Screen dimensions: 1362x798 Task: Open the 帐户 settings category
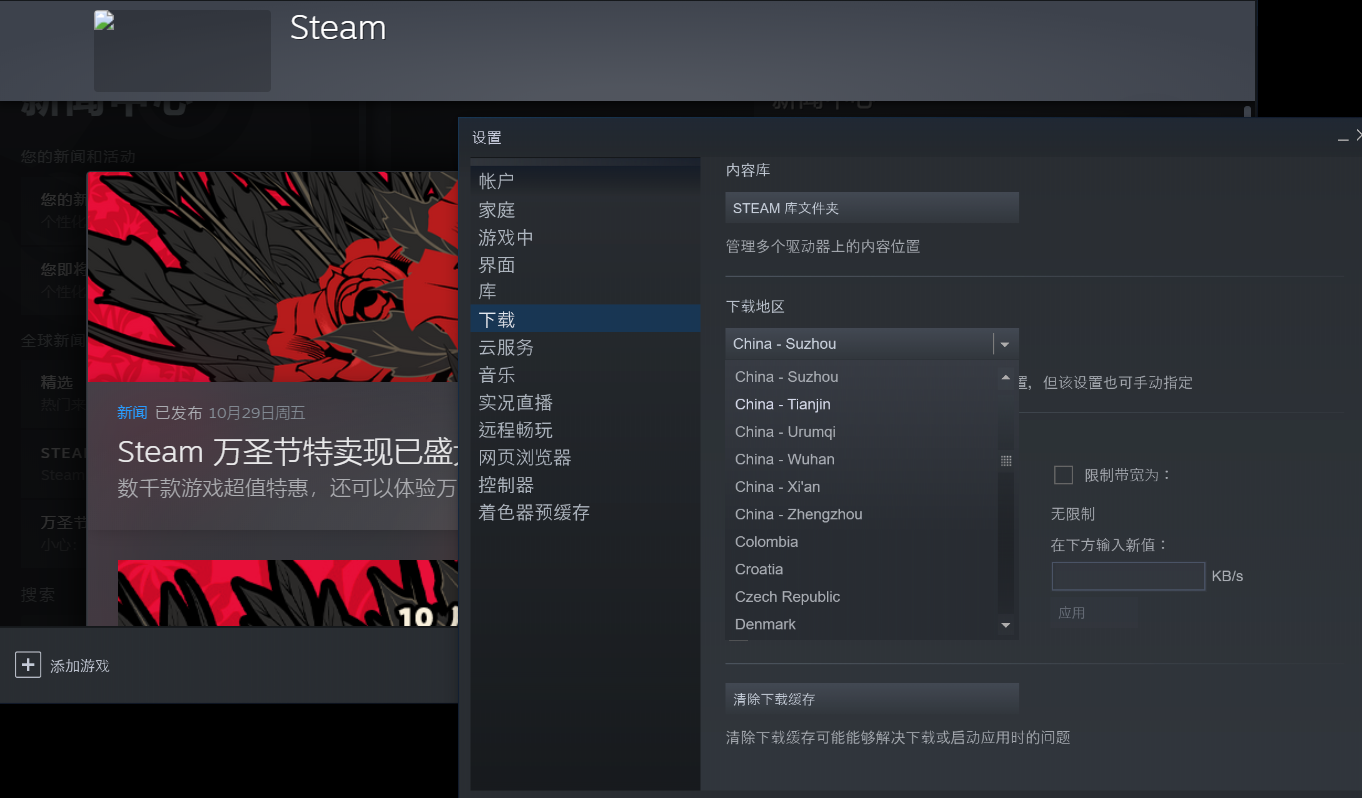tap(585, 181)
